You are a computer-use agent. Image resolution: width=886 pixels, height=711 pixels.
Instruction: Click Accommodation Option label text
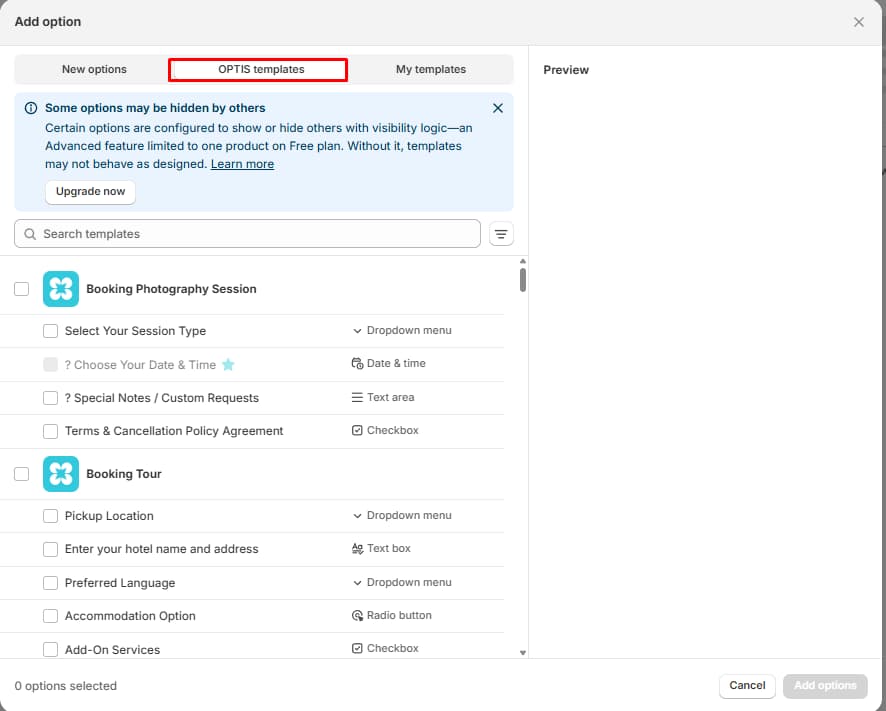pos(130,616)
